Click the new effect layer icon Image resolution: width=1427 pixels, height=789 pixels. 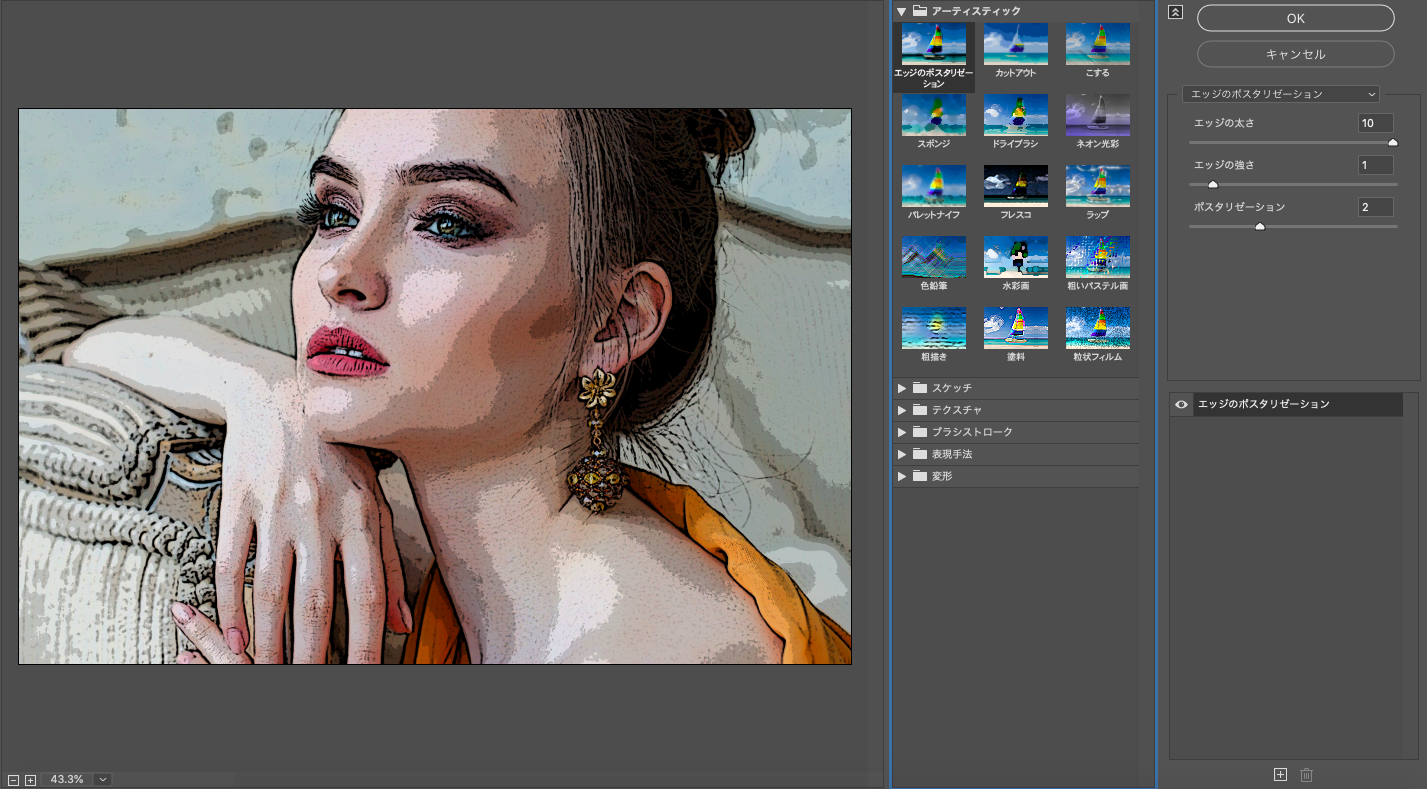pyautogui.click(x=1280, y=775)
